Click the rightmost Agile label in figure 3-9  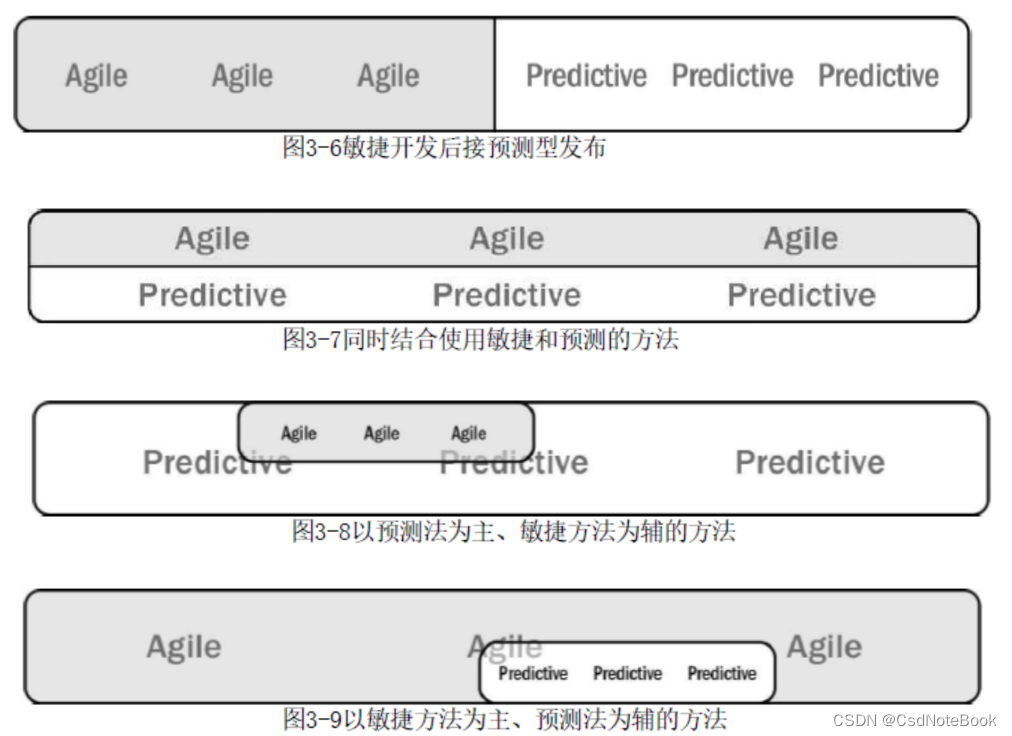click(824, 648)
